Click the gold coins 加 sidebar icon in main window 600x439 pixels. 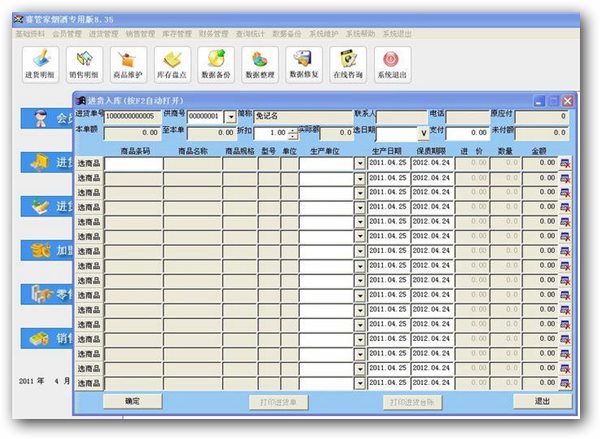point(40,251)
